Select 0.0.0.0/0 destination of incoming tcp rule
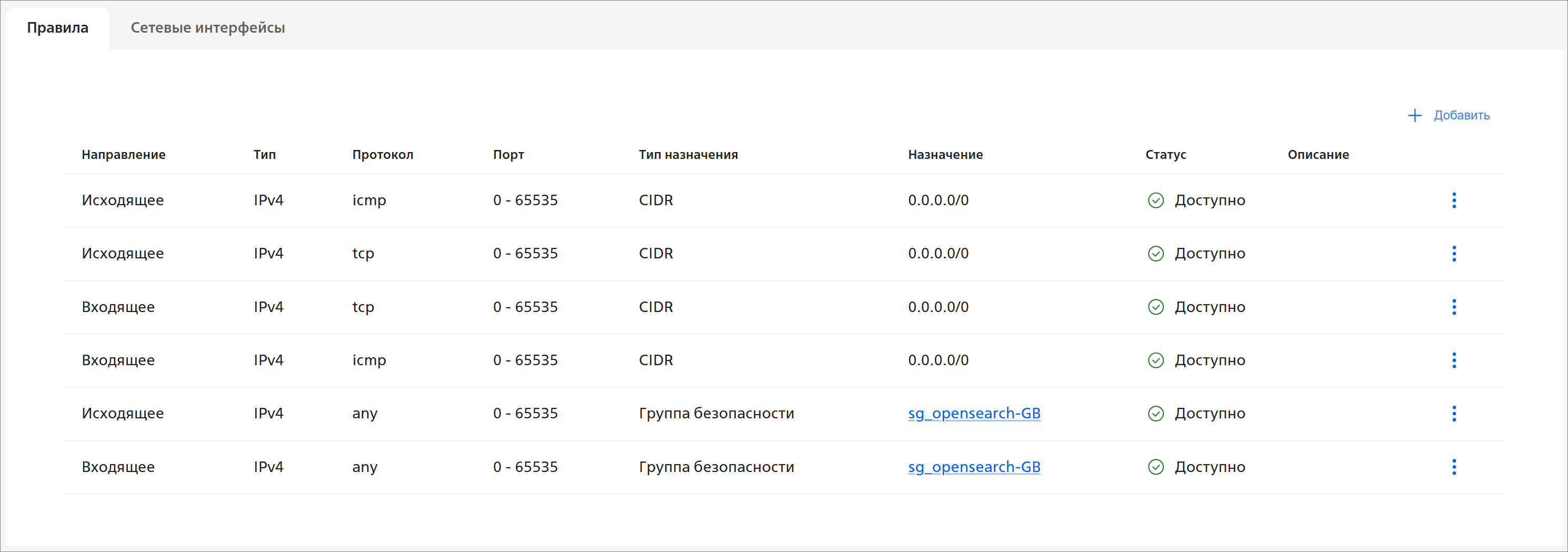1568x552 pixels. coord(938,307)
